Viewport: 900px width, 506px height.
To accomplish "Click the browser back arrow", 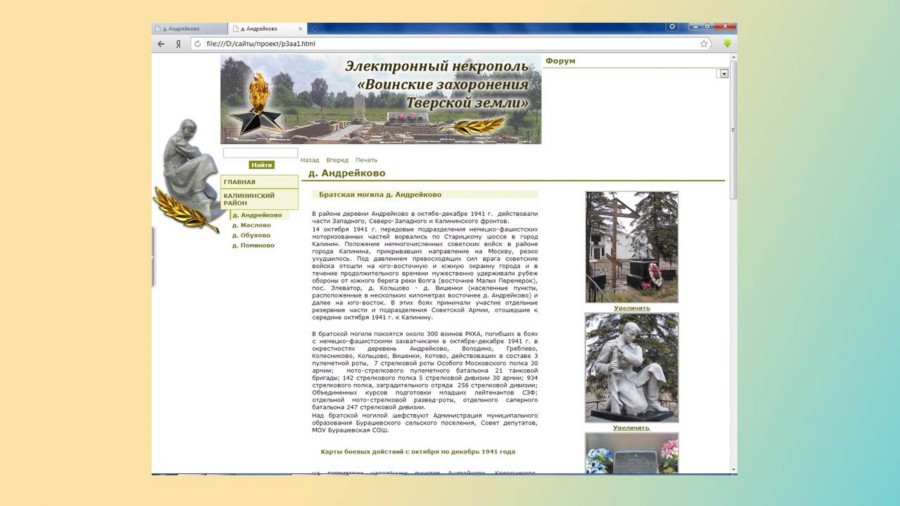I will [161, 44].
